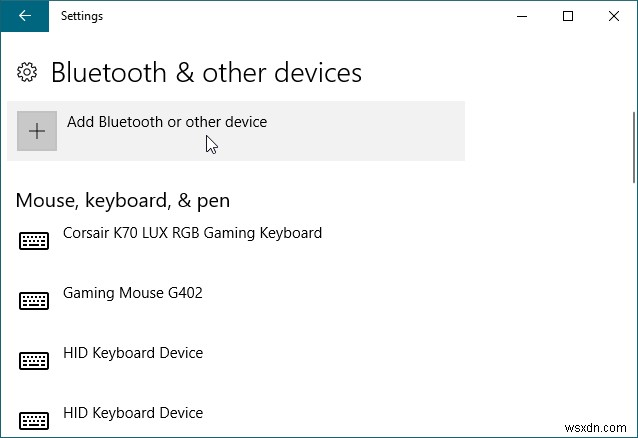
Task: Click the vertical scrollbar thumb
Action: pyautogui.click(x=633, y=147)
